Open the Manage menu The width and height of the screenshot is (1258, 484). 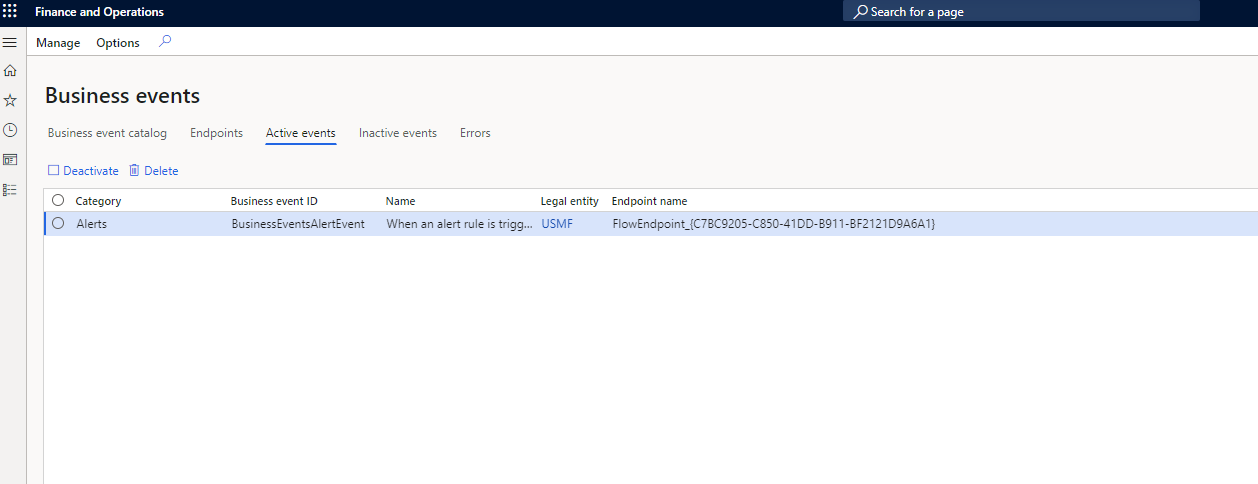click(x=58, y=43)
